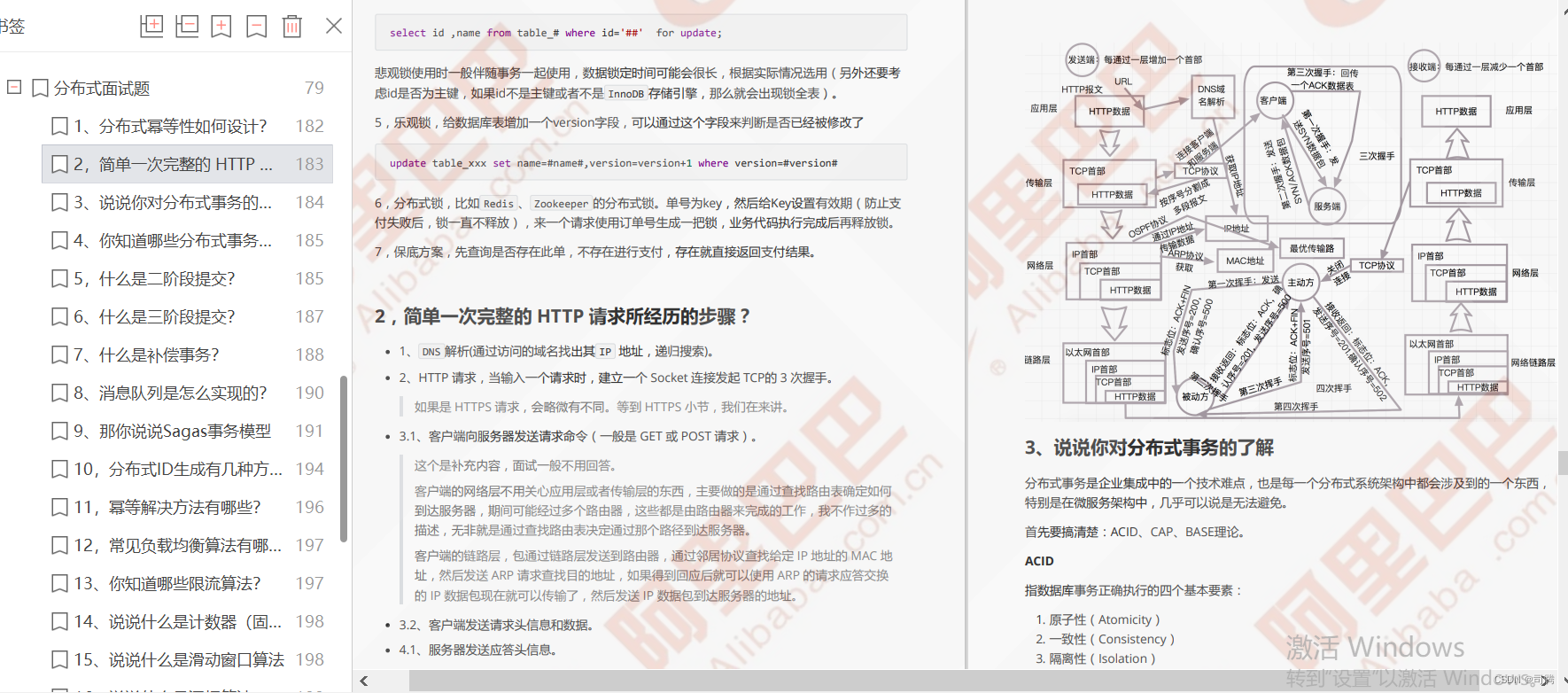Close the bookmarks panel
This screenshot has height=693, width=1568.
pos(334,26)
